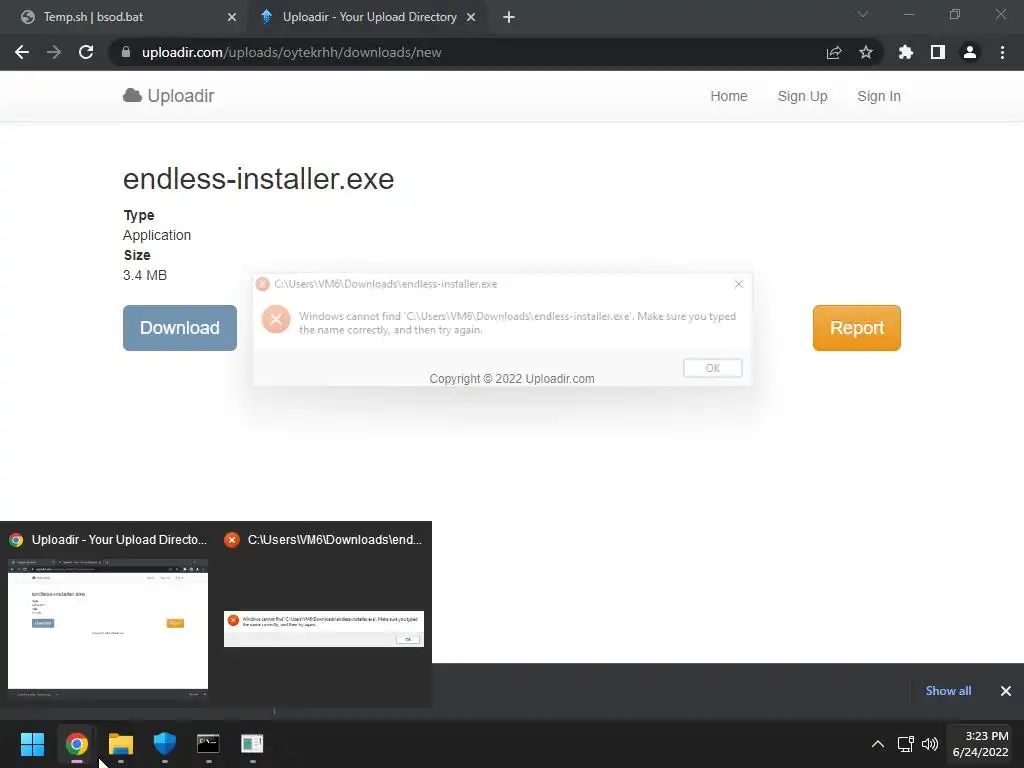Viewport: 1024px width, 768px height.
Task: Open the clock showing 3:23 PM
Action: pos(980,744)
